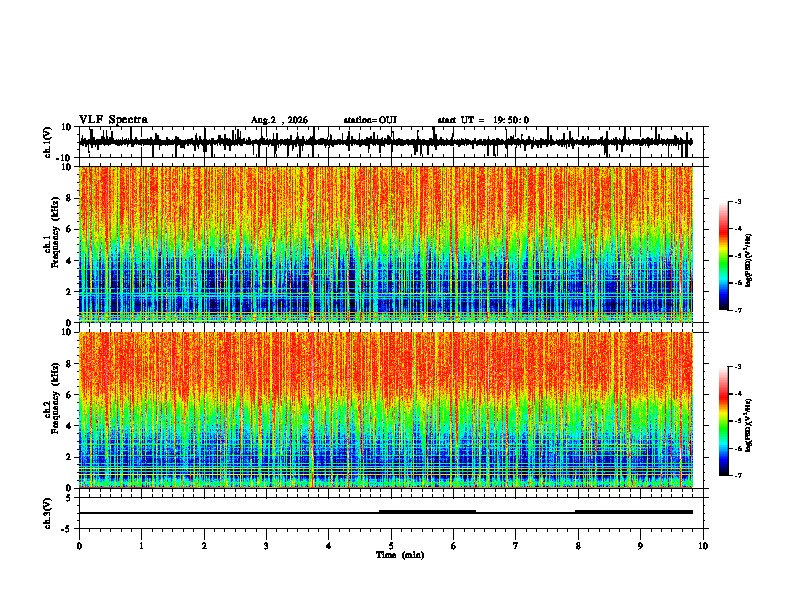Click the ch.2 spectrogram color bar

tap(723, 421)
